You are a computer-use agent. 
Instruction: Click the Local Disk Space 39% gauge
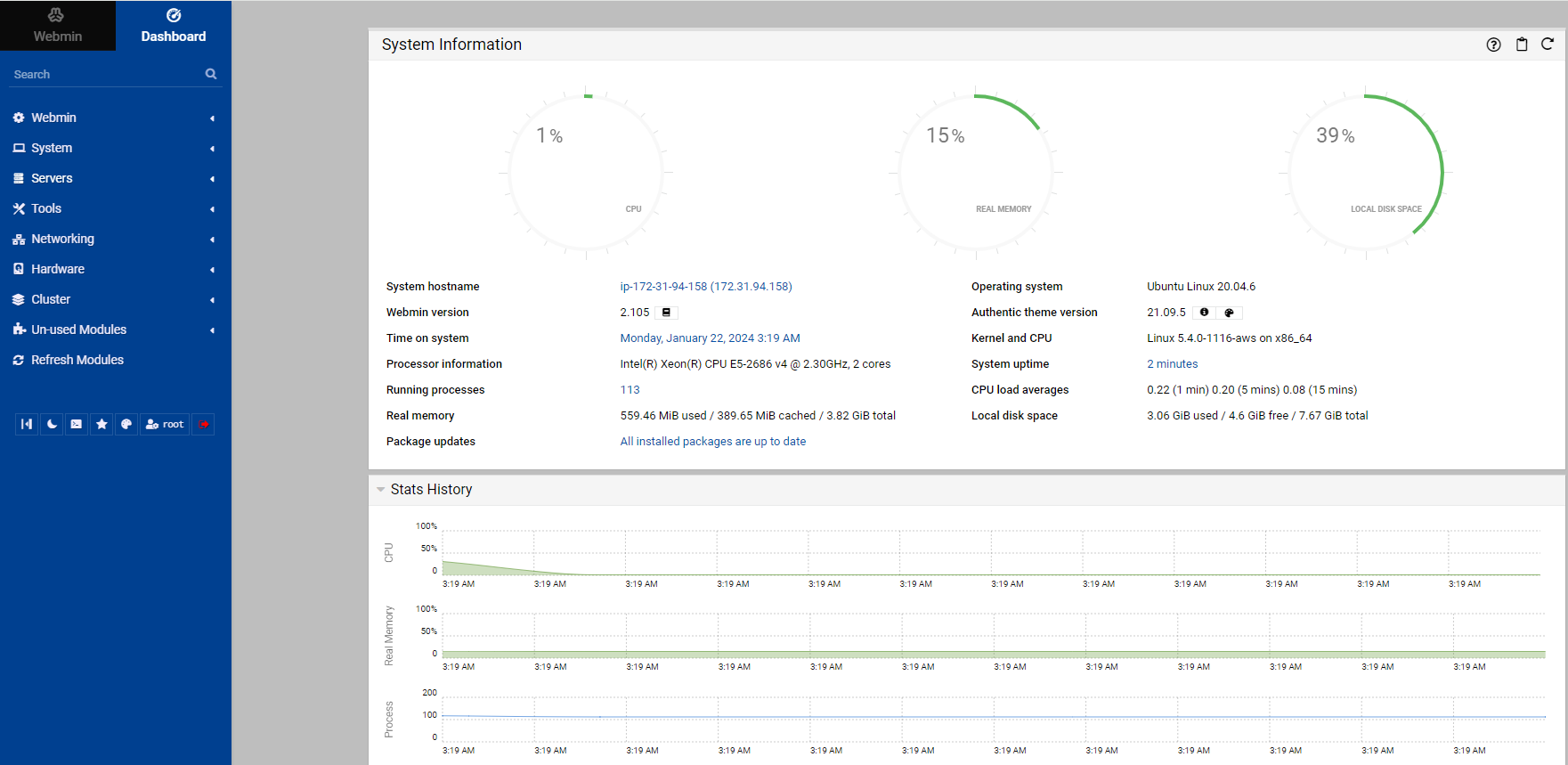point(1366,173)
